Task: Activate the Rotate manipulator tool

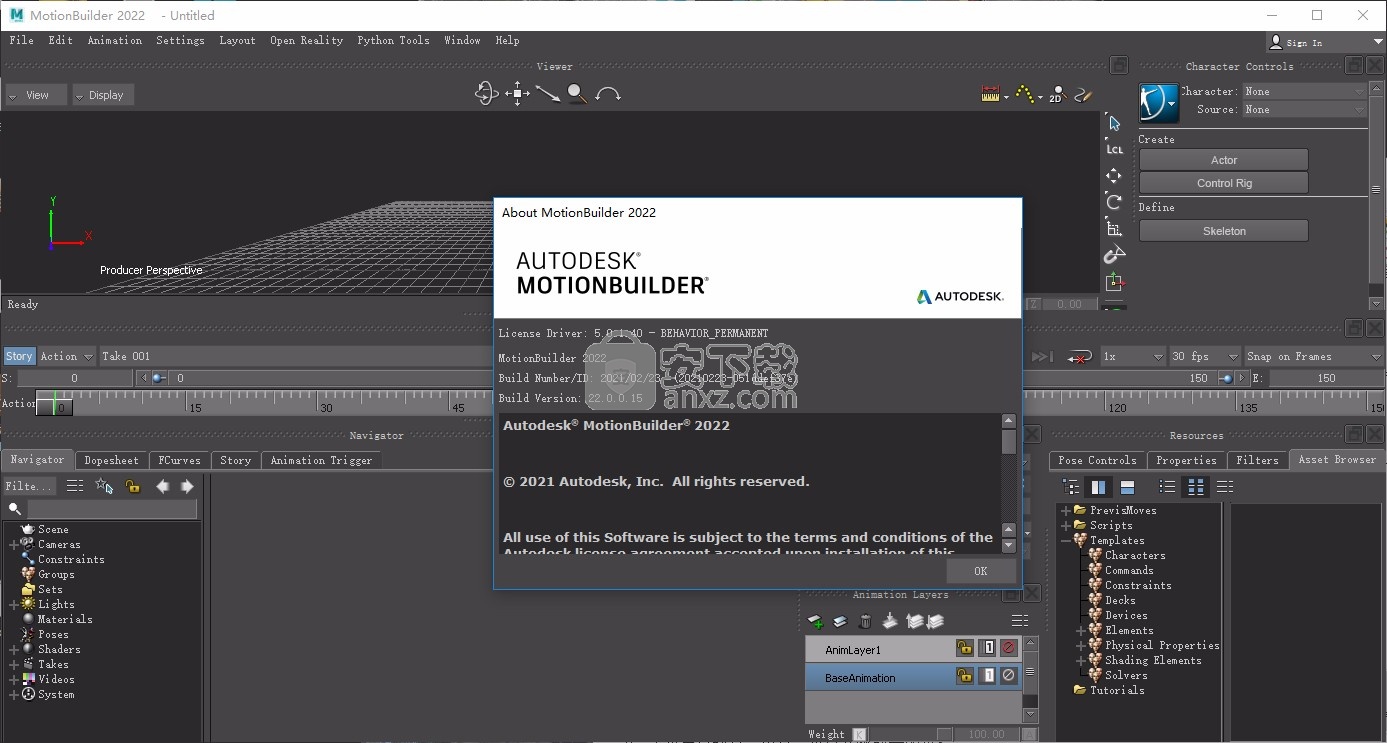Action: click(x=1114, y=202)
